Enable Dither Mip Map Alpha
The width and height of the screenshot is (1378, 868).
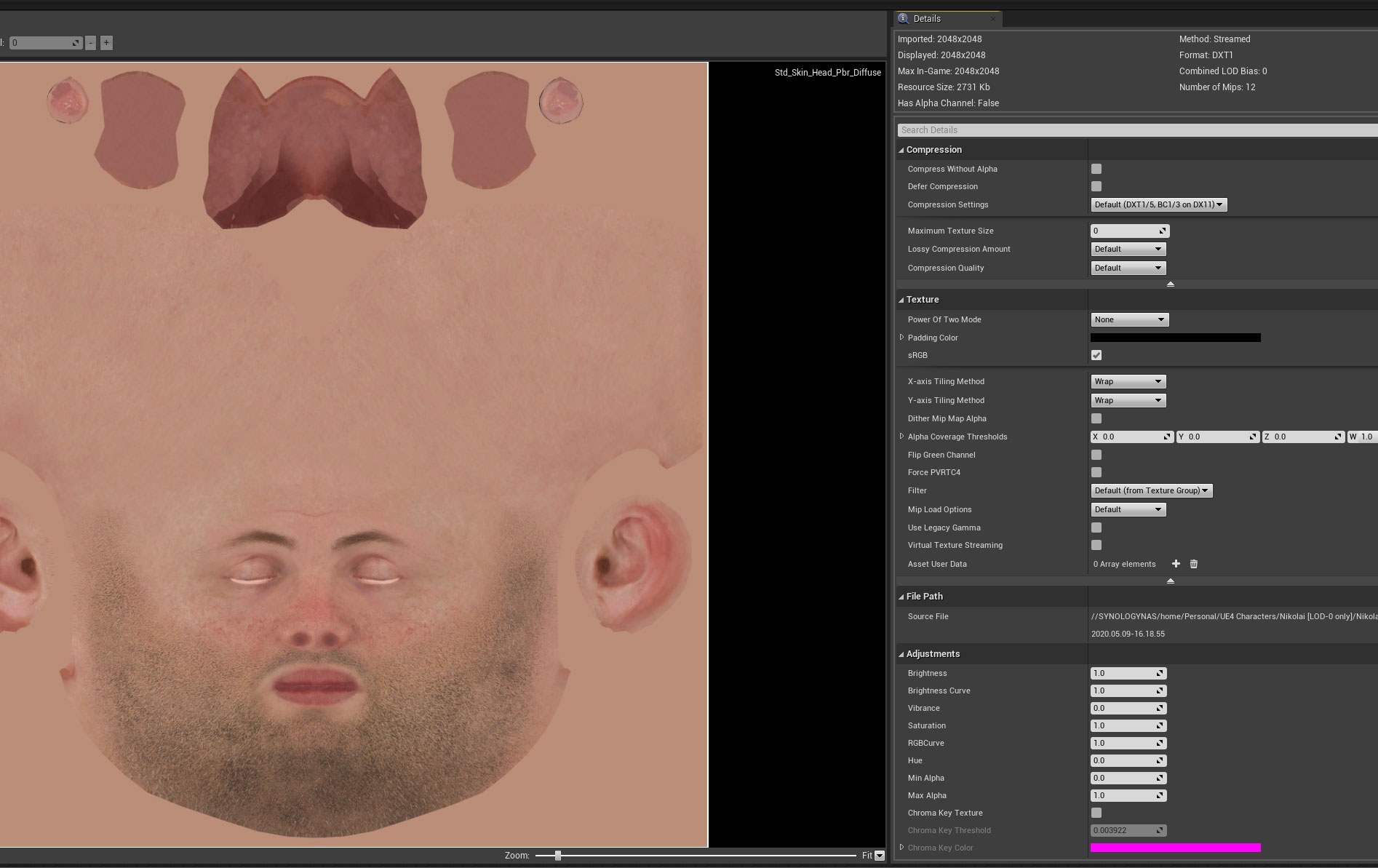coord(1096,418)
